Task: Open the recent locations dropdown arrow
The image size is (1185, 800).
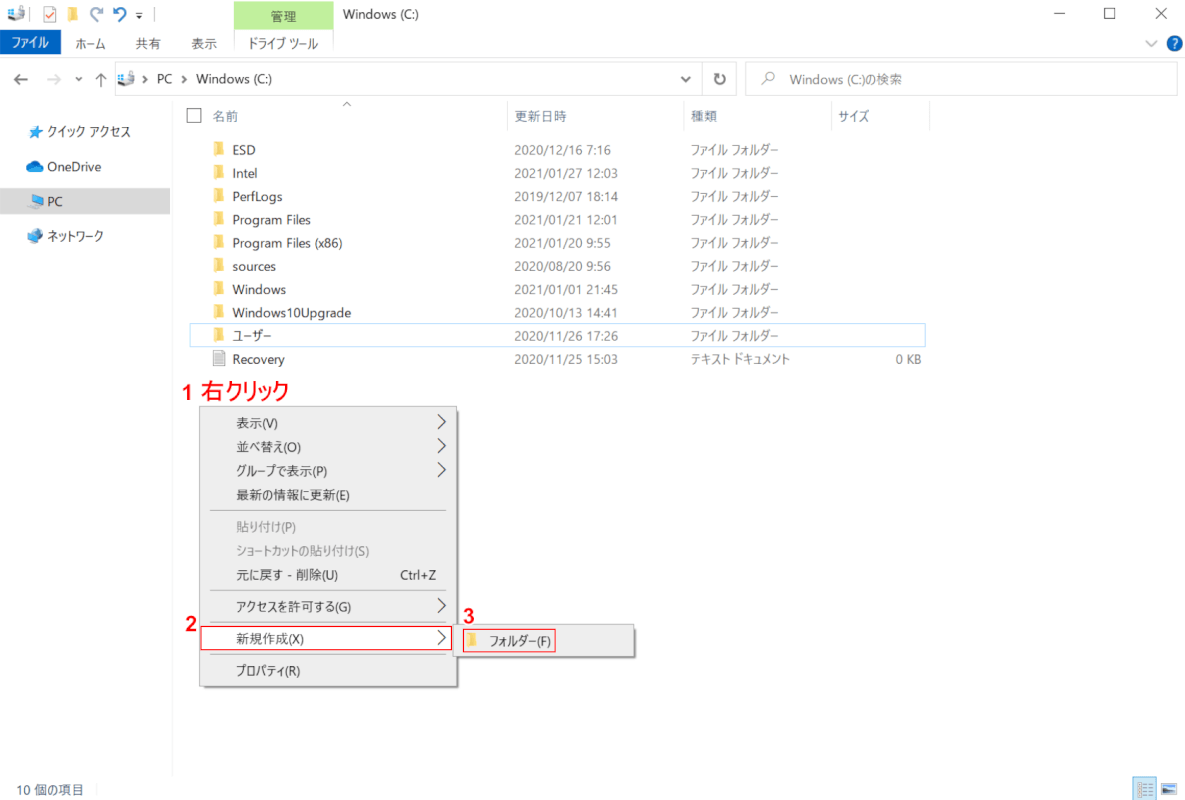Action: 78,80
